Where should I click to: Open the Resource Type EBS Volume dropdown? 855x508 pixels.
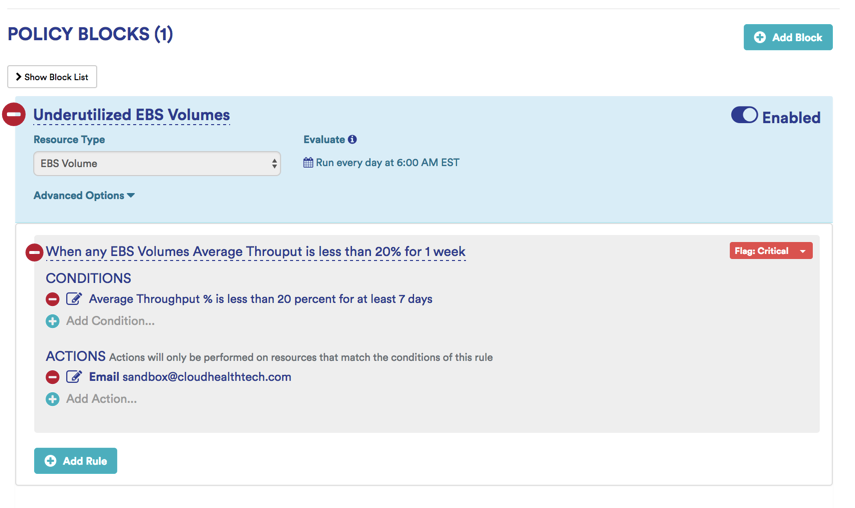157,163
